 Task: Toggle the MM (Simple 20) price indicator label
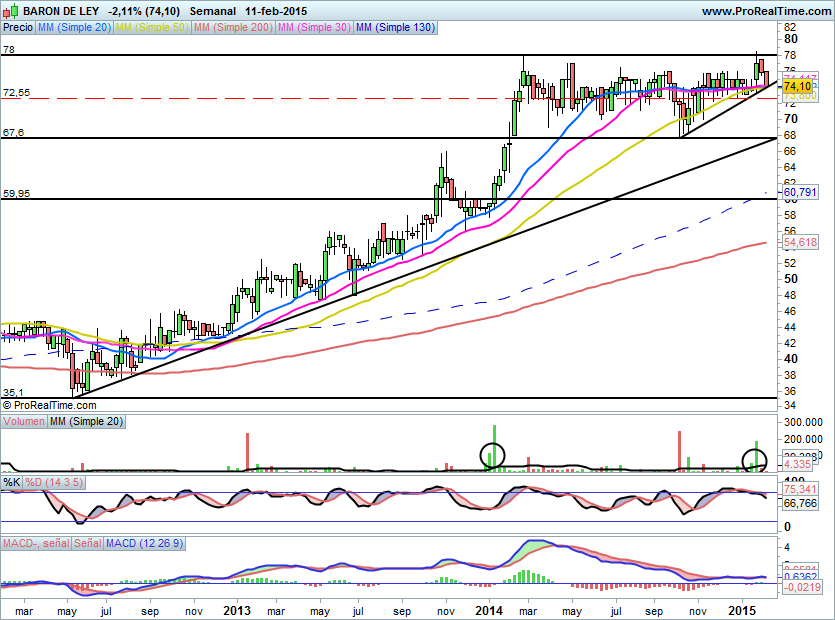pos(74,28)
